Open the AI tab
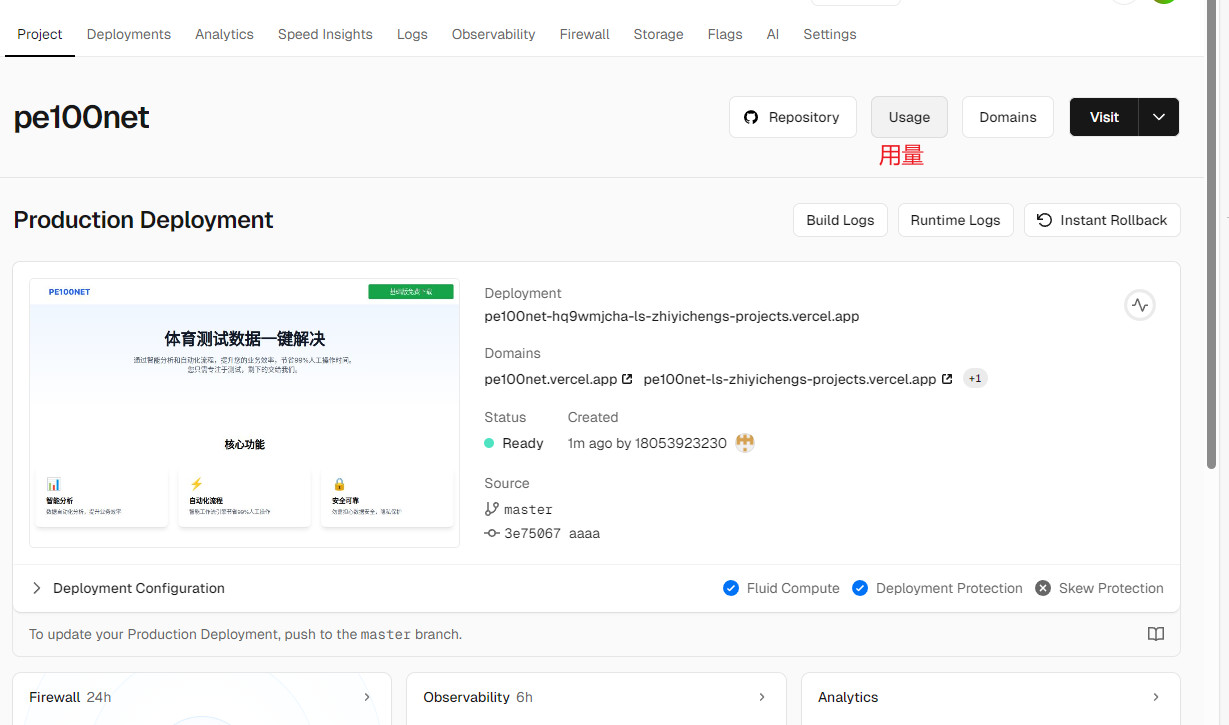The image size is (1229, 725). [x=773, y=34]
